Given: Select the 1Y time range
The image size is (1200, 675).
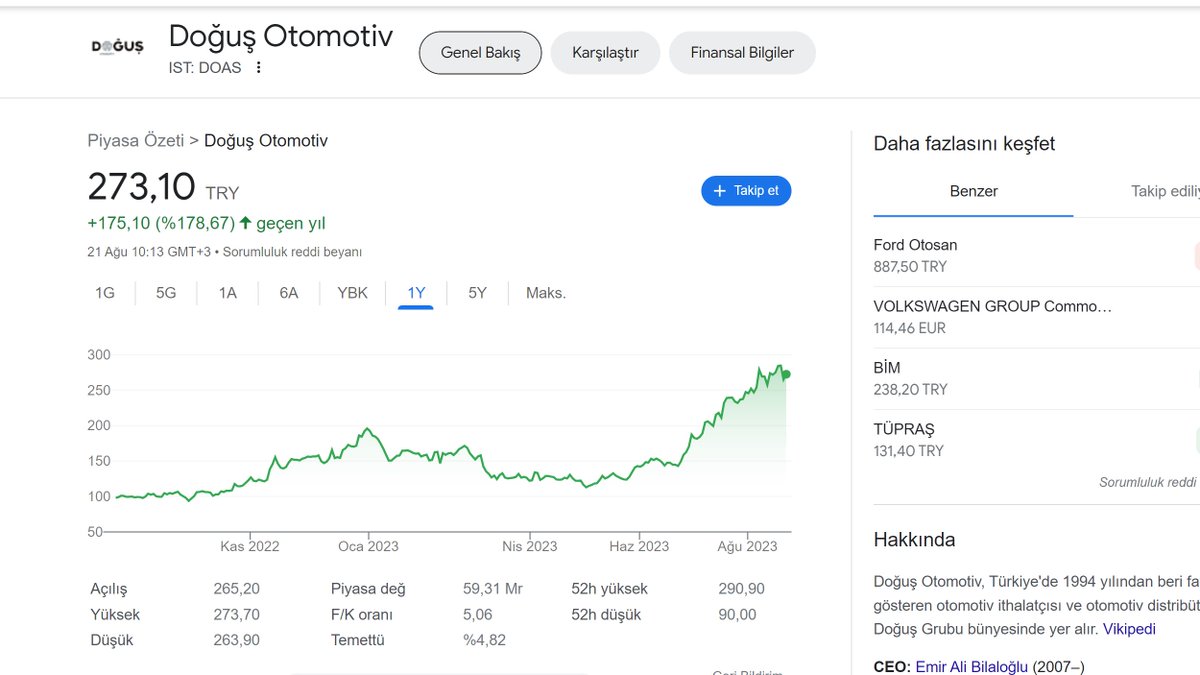Looking at the screenshot, I should pyautogui.click(x=416, y=293).
